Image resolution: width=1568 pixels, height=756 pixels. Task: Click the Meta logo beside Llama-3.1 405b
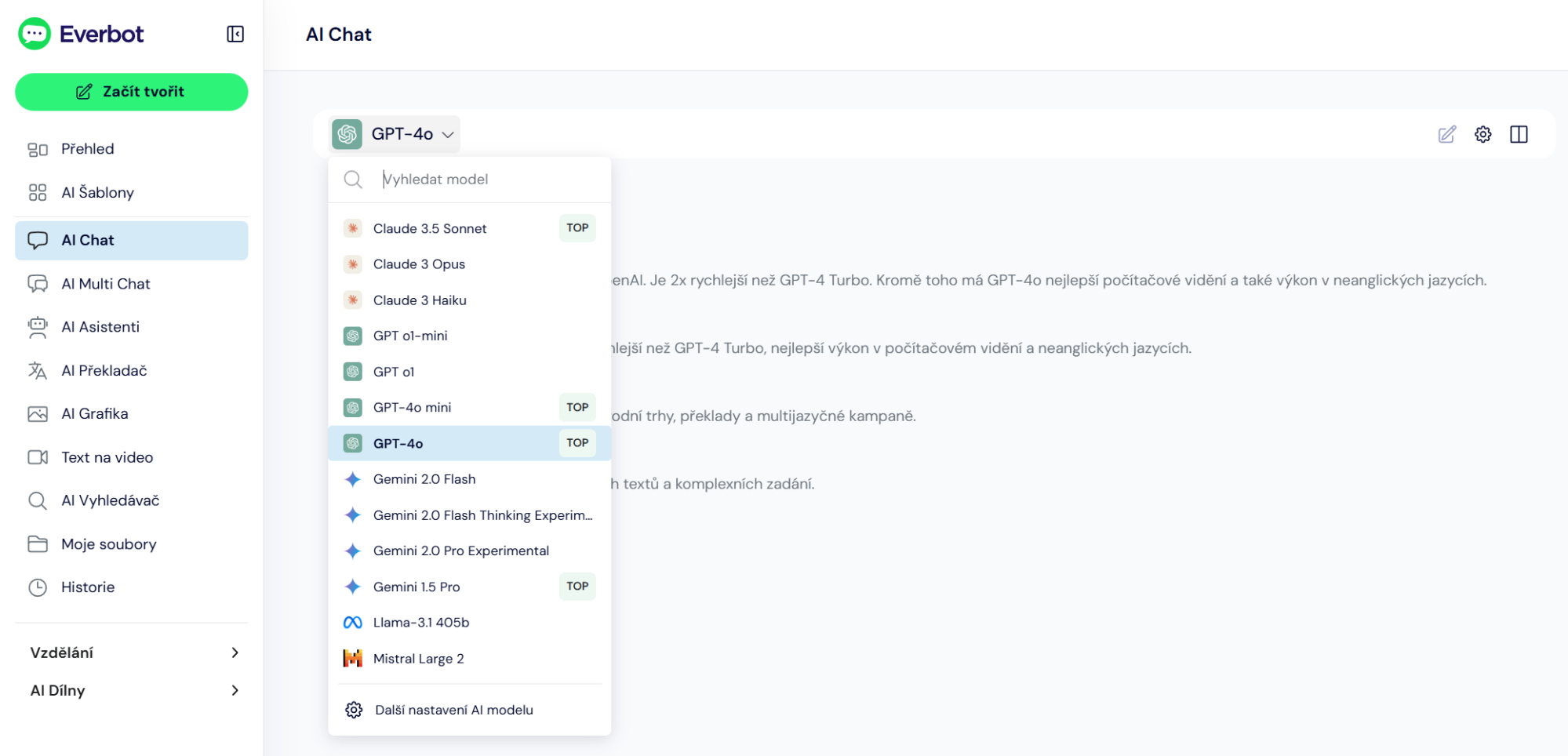pyautogui.click(x=353, y=623)
